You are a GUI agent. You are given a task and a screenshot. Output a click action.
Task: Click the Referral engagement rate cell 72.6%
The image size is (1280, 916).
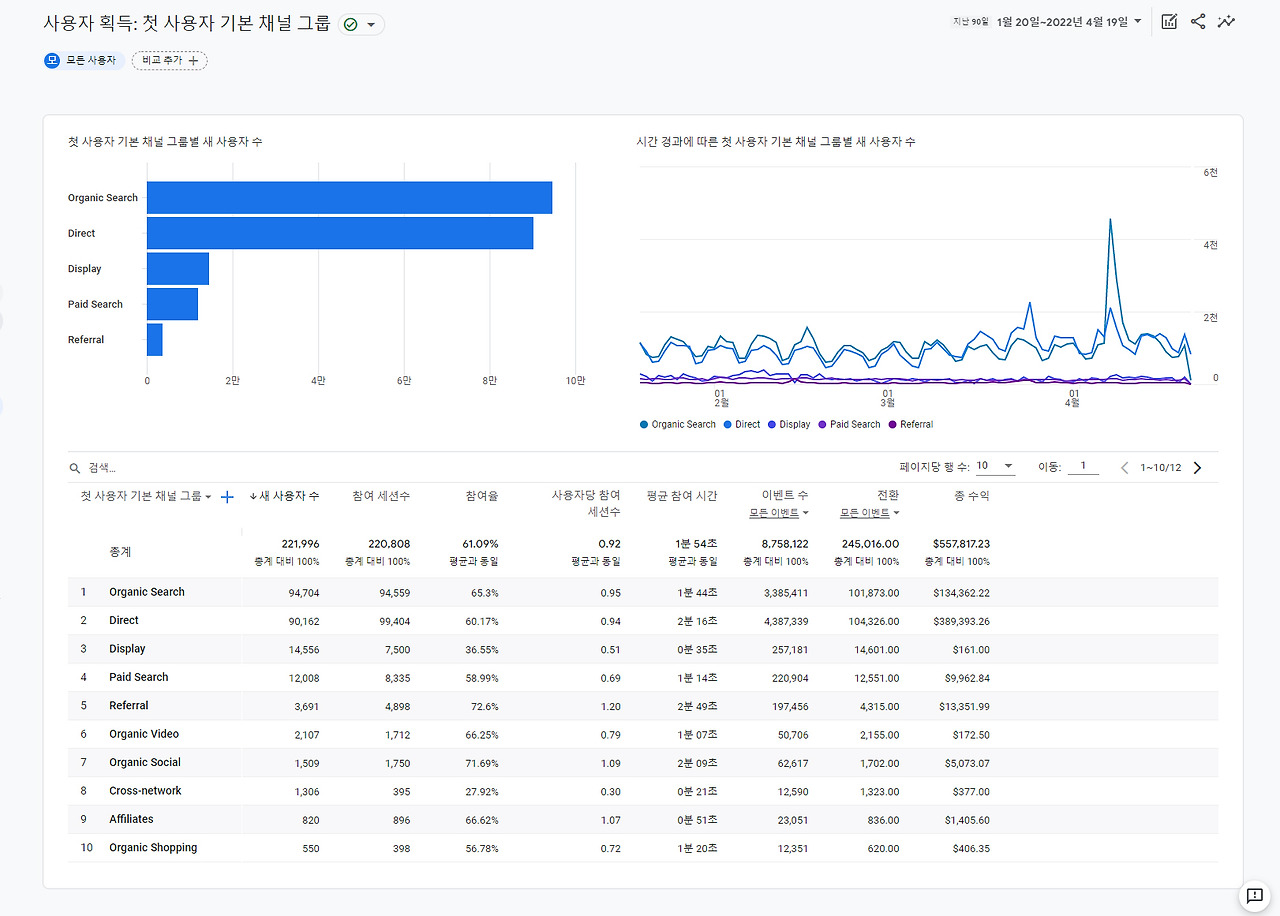484,706
